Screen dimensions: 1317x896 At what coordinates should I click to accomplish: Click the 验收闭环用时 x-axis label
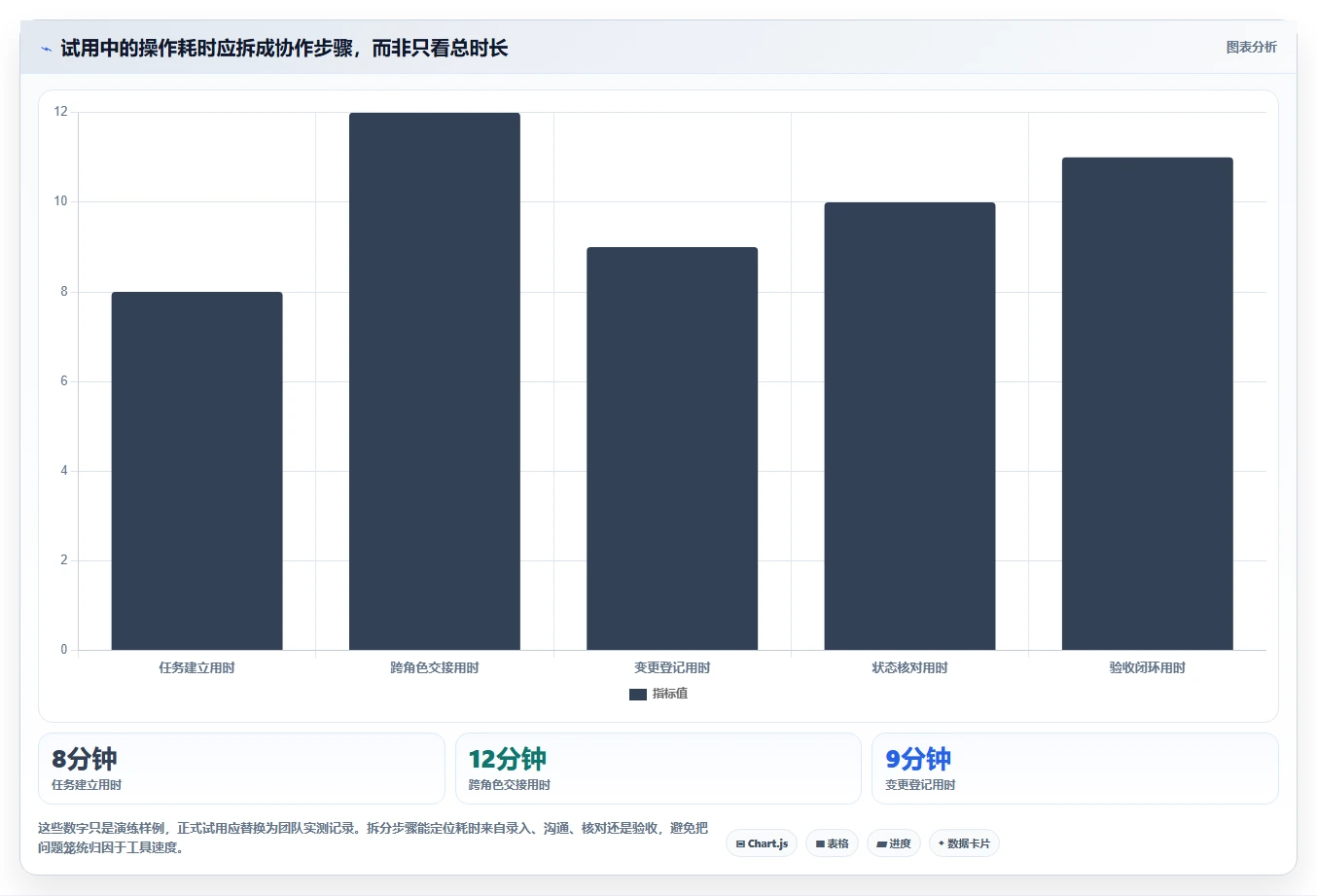(x=1148, y=667)
